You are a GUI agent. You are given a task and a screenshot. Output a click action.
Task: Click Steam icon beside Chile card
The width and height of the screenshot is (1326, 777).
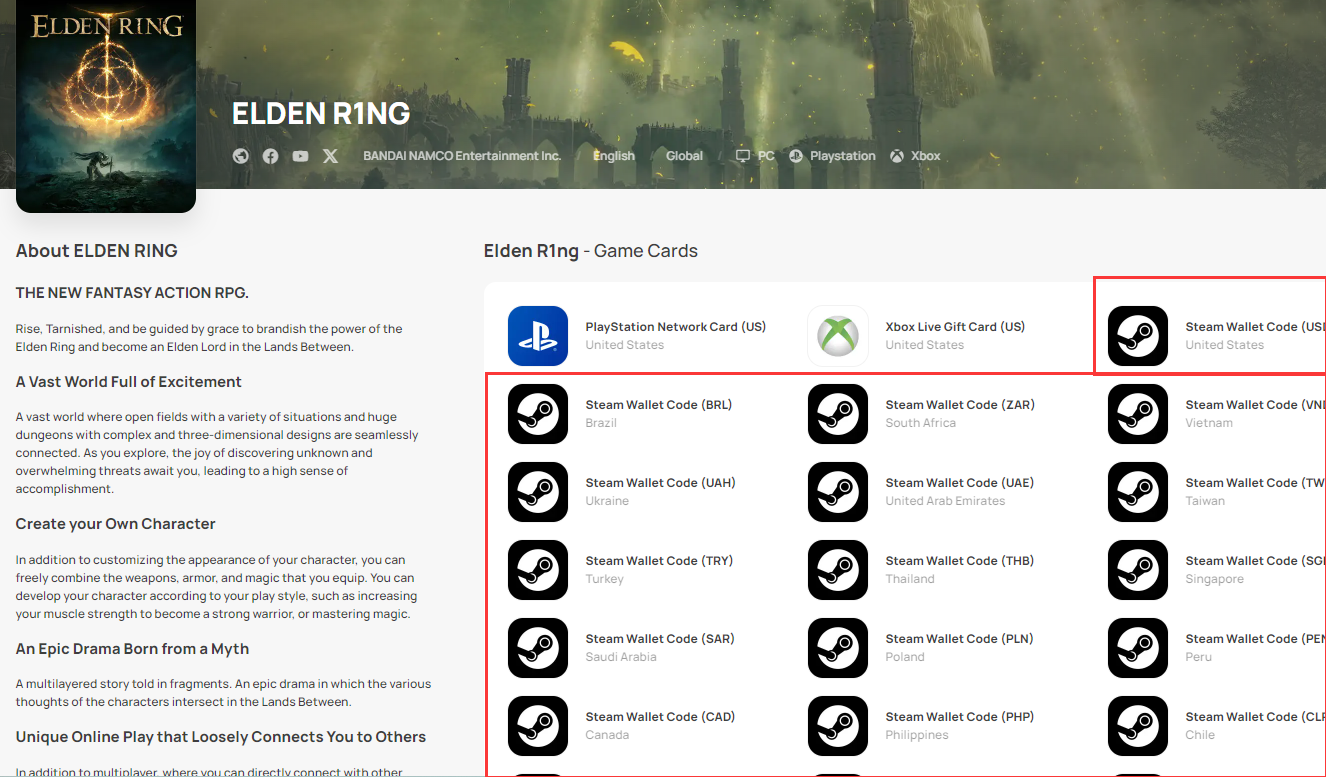pyautogui.click(x=1138, y=726)
